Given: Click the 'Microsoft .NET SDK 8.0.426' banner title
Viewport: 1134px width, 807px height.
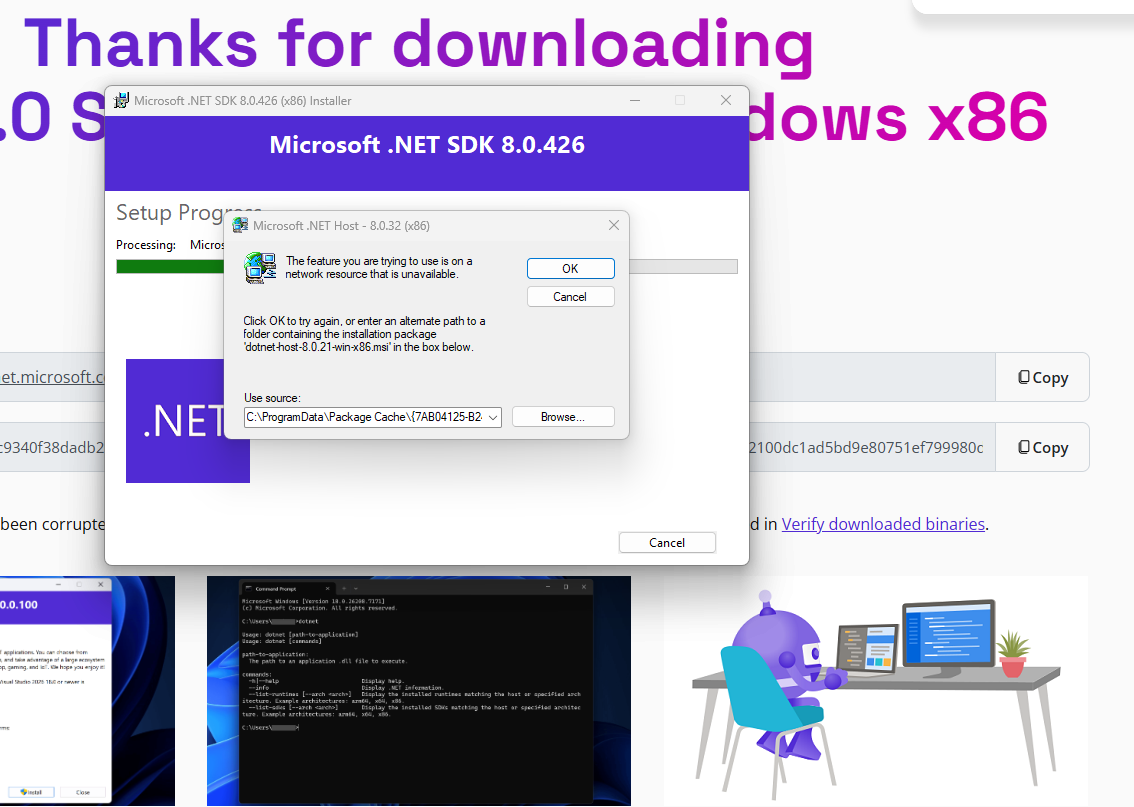Looking at the screenshot, I should (x=427, y=145).
